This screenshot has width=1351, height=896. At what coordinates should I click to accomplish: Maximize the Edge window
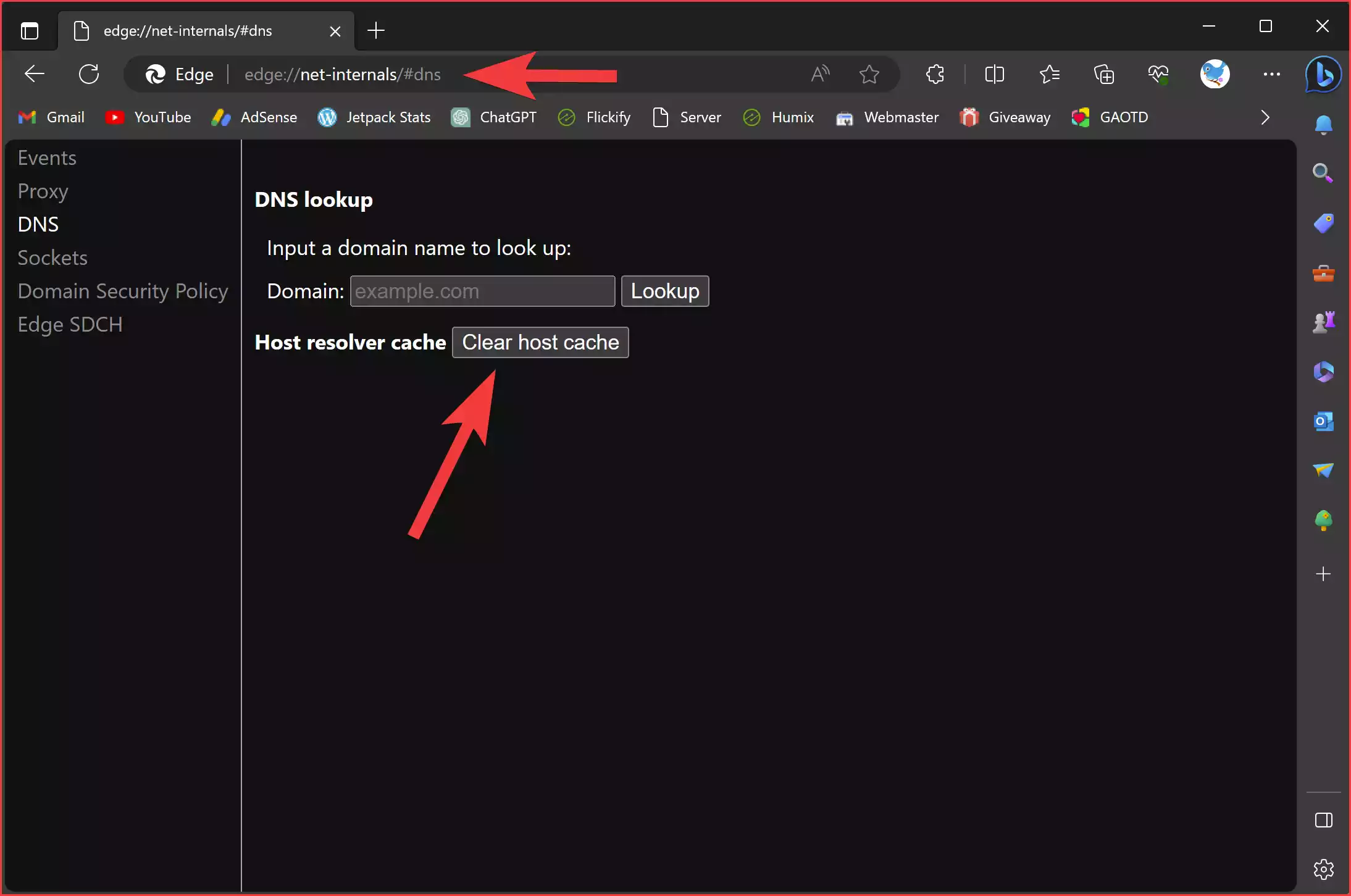coord(1265,26)
